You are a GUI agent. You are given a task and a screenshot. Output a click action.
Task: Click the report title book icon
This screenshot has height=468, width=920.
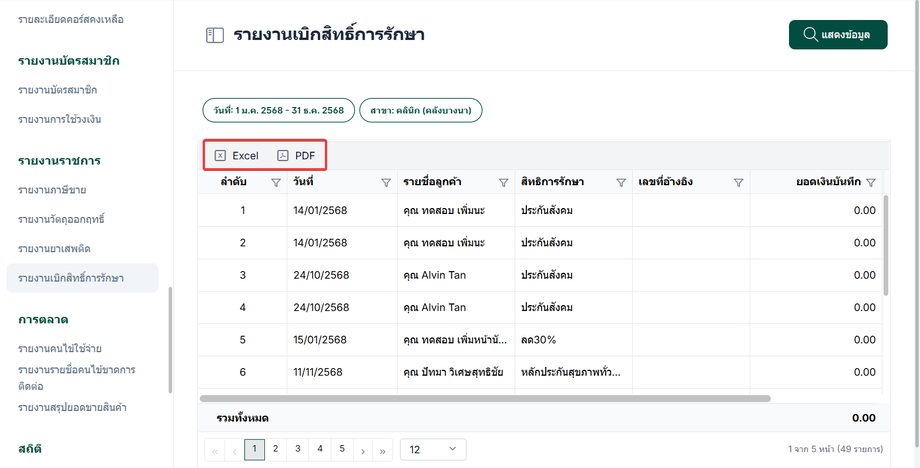(x=215, y=35)
